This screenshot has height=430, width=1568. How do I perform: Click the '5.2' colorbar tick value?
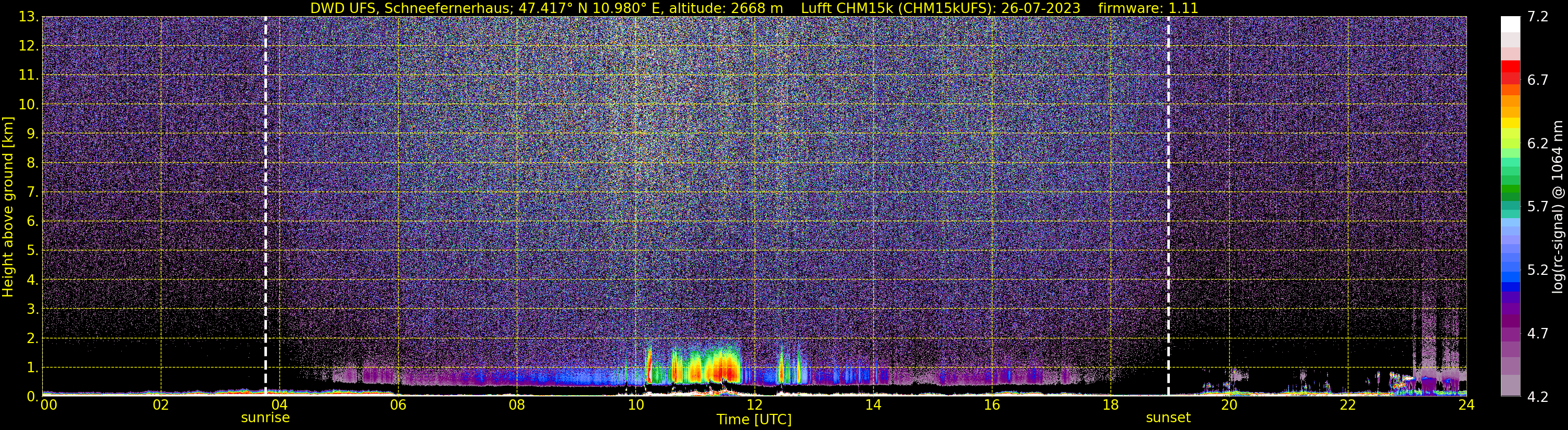pyautogui.click(x=1538, y=270)
